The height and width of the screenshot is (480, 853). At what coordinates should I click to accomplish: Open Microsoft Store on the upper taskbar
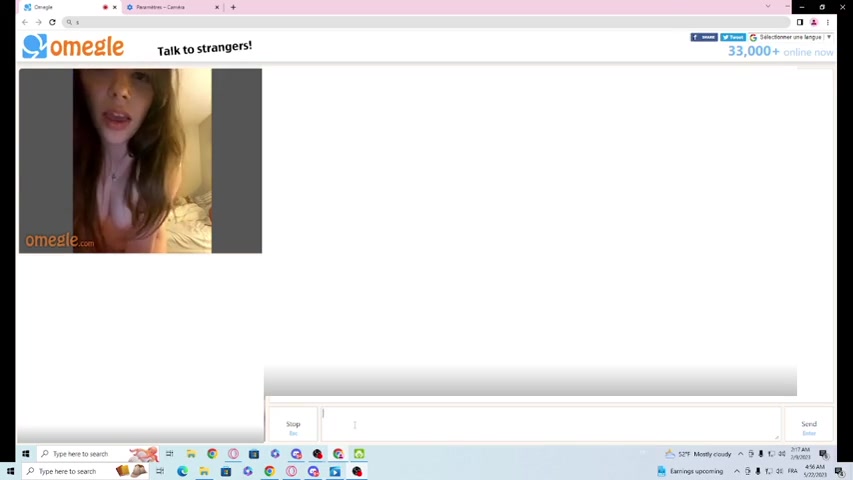[254, 454]
